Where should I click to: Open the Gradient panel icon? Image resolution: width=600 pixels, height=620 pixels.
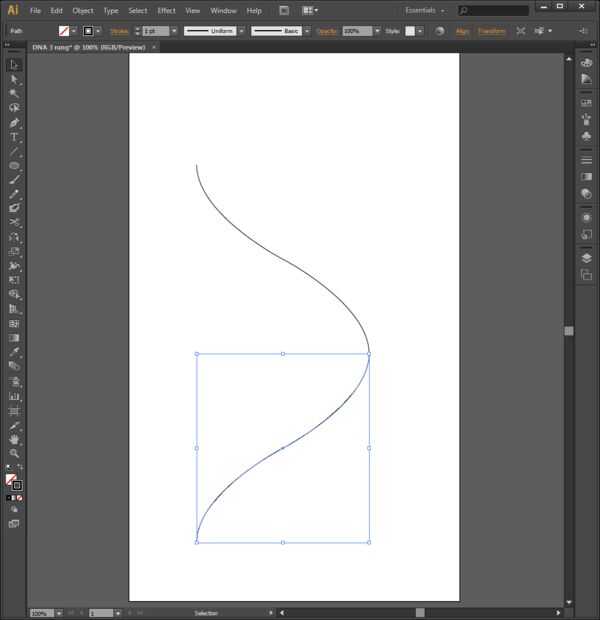coord(586,176)
